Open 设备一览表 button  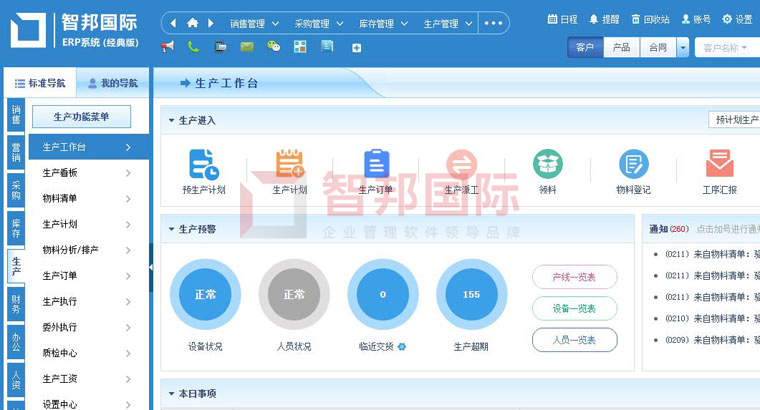(574, 308)
